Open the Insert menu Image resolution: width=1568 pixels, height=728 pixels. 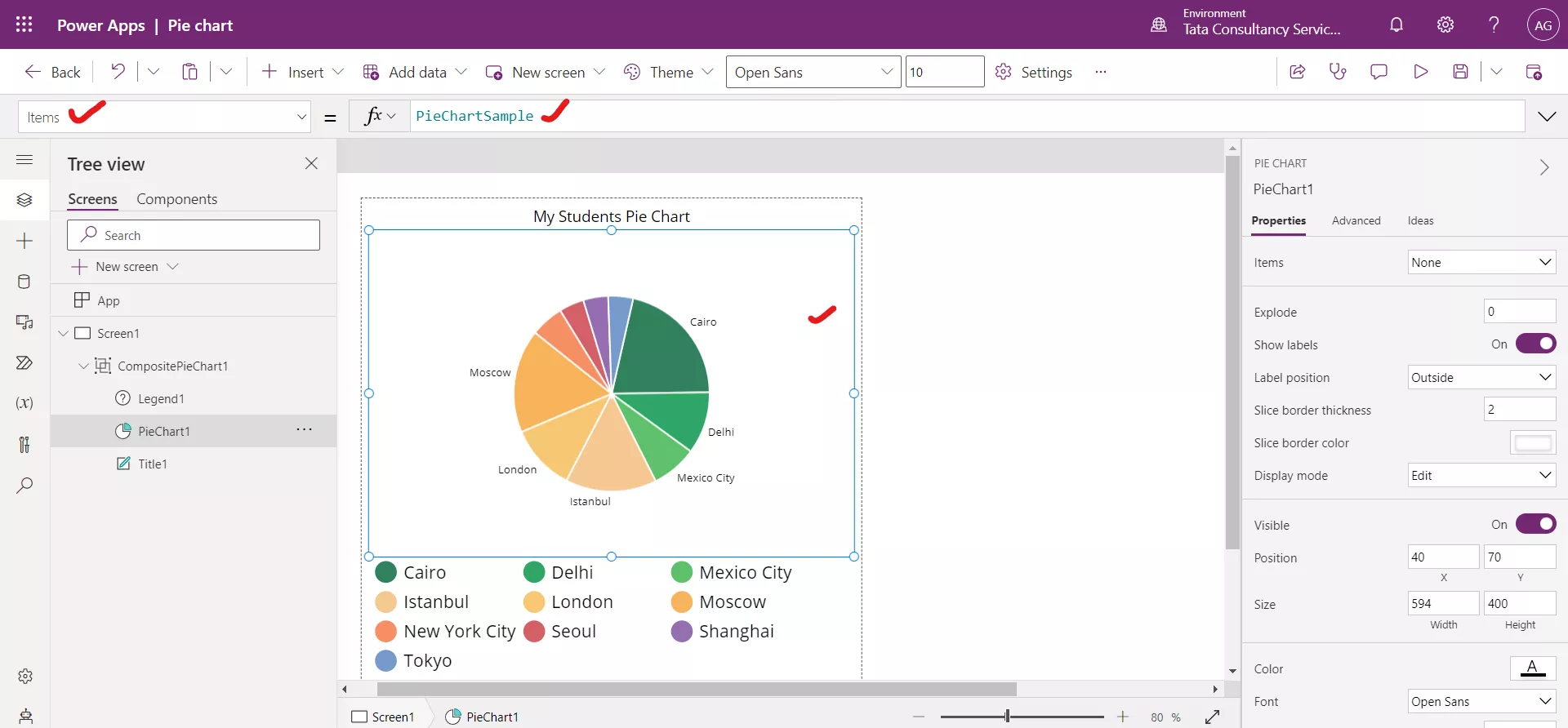(302, 72)
